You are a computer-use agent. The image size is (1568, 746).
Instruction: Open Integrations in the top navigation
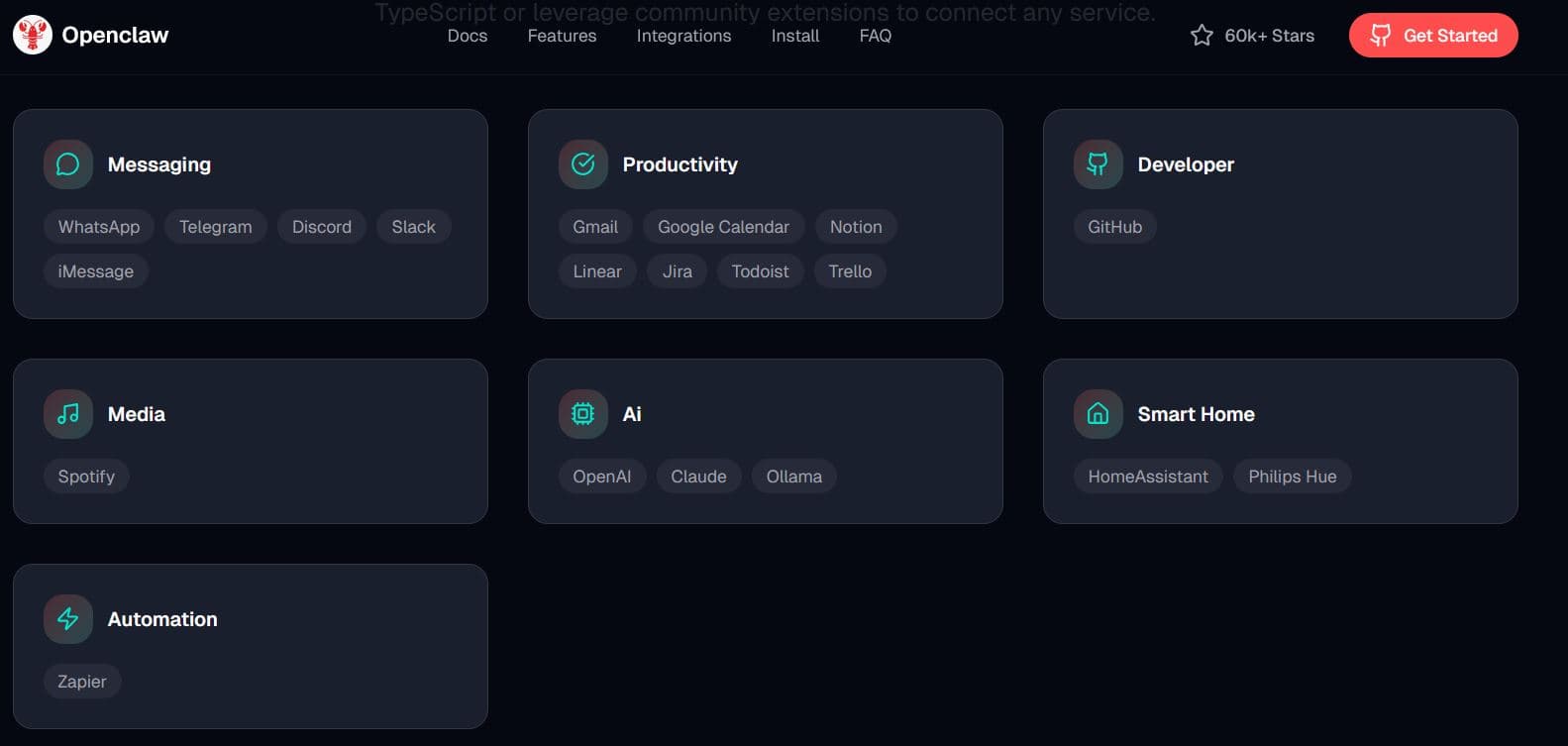683,36
